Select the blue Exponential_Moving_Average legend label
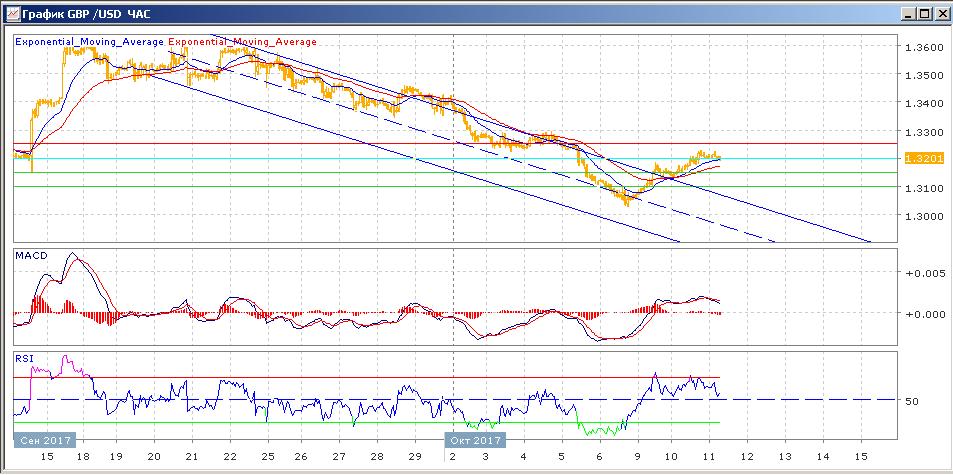 coord(89,42)
